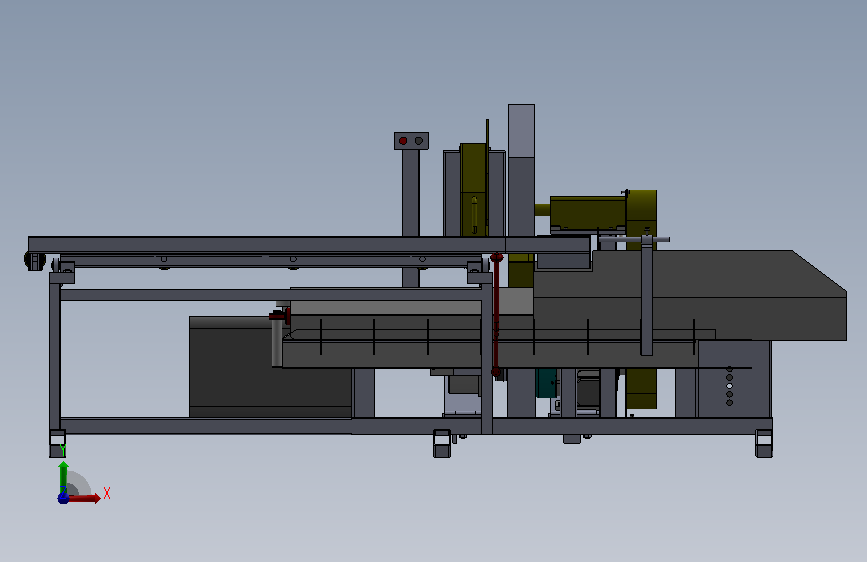Screen dimensions: 867x562
Task: Select the teal component under the conveyor
Action: coord(546,383)
